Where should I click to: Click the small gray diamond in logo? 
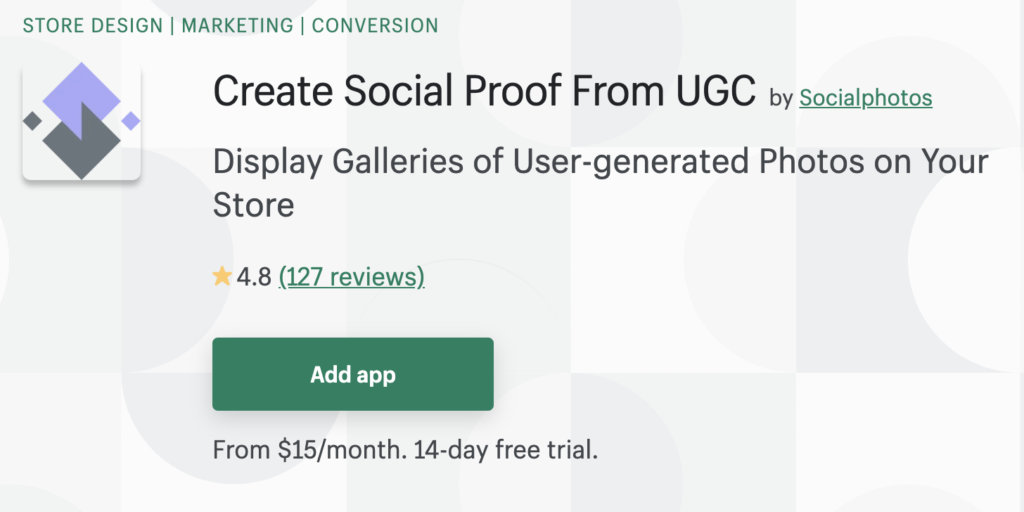click(33, 121)
